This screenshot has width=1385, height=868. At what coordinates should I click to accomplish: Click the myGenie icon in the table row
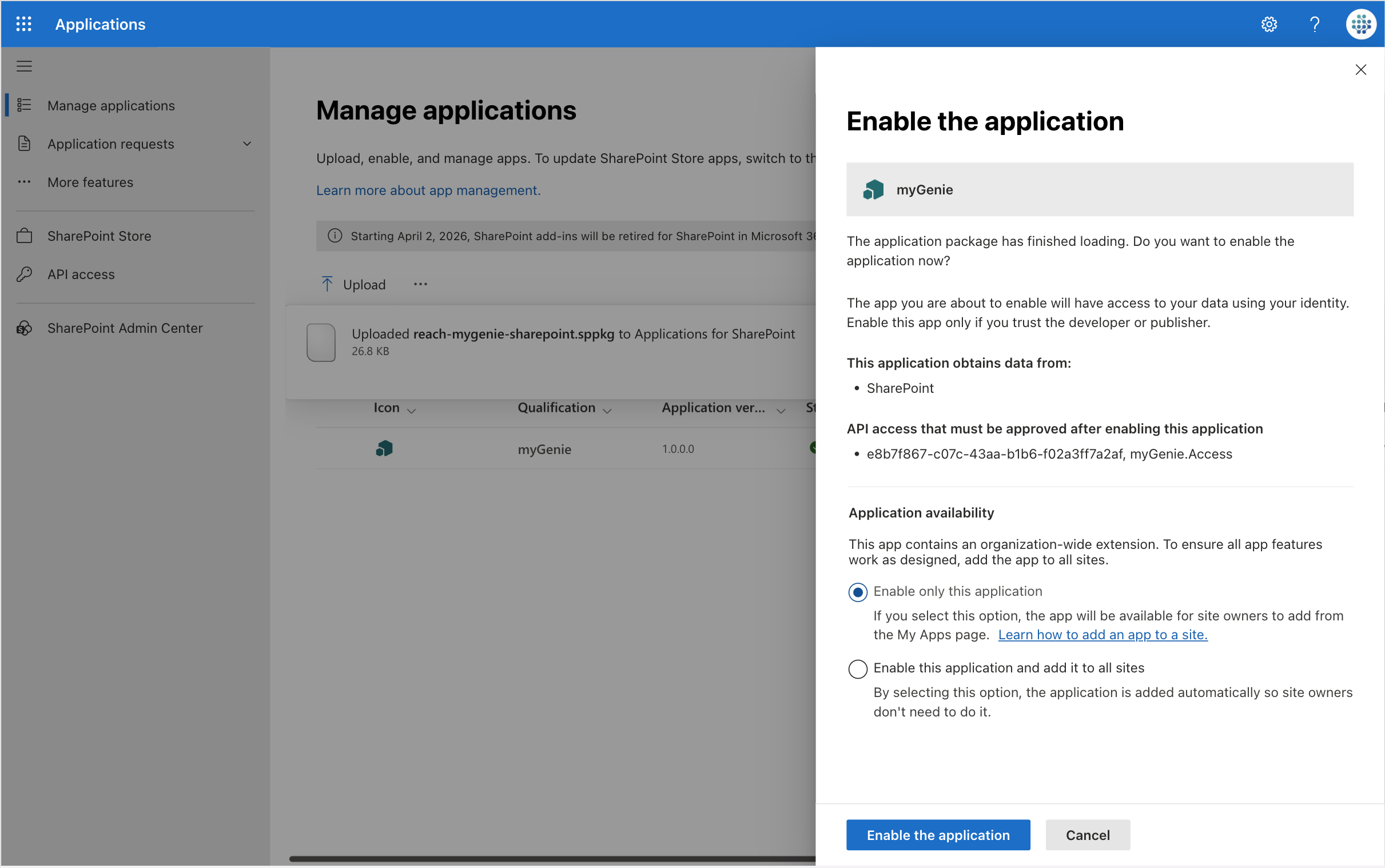tap(384, 448)
